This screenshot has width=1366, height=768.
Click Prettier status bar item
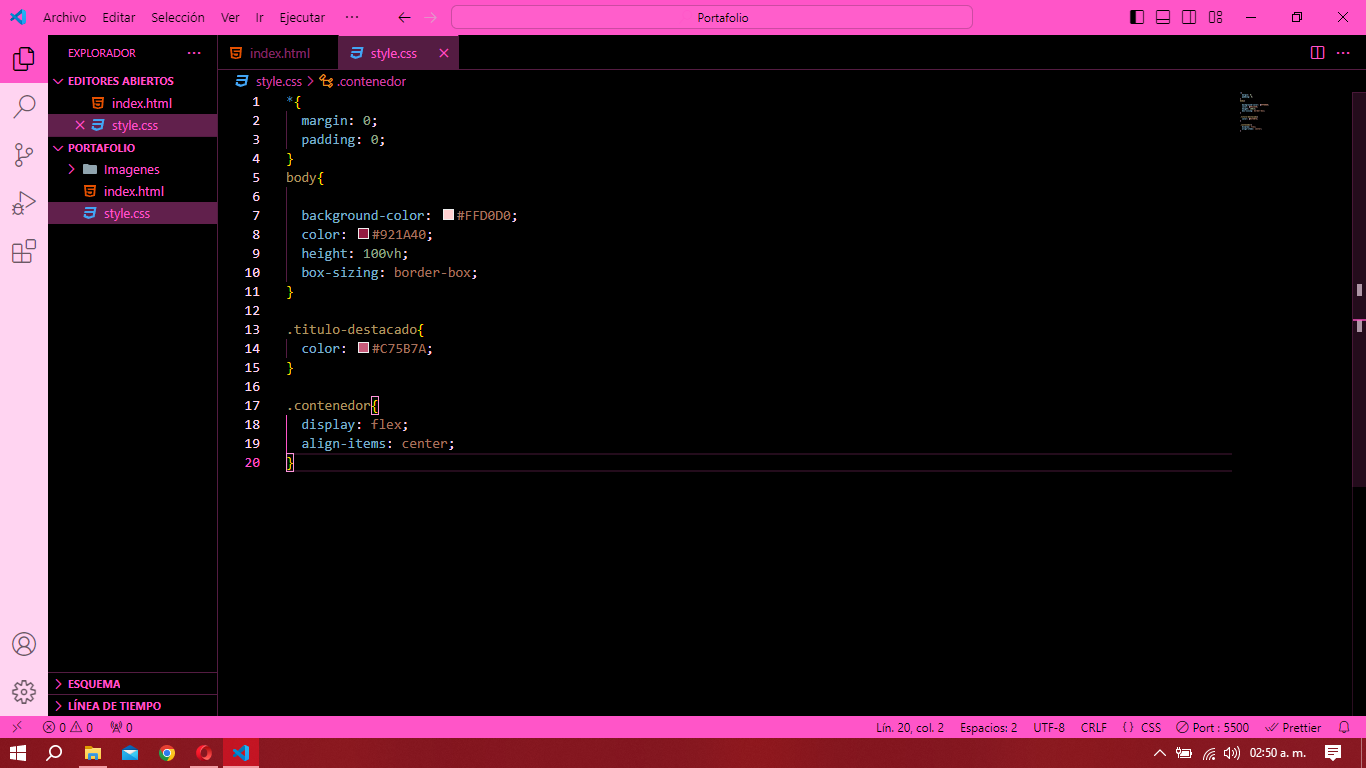pyautogui.click(x=1293, y=727)
